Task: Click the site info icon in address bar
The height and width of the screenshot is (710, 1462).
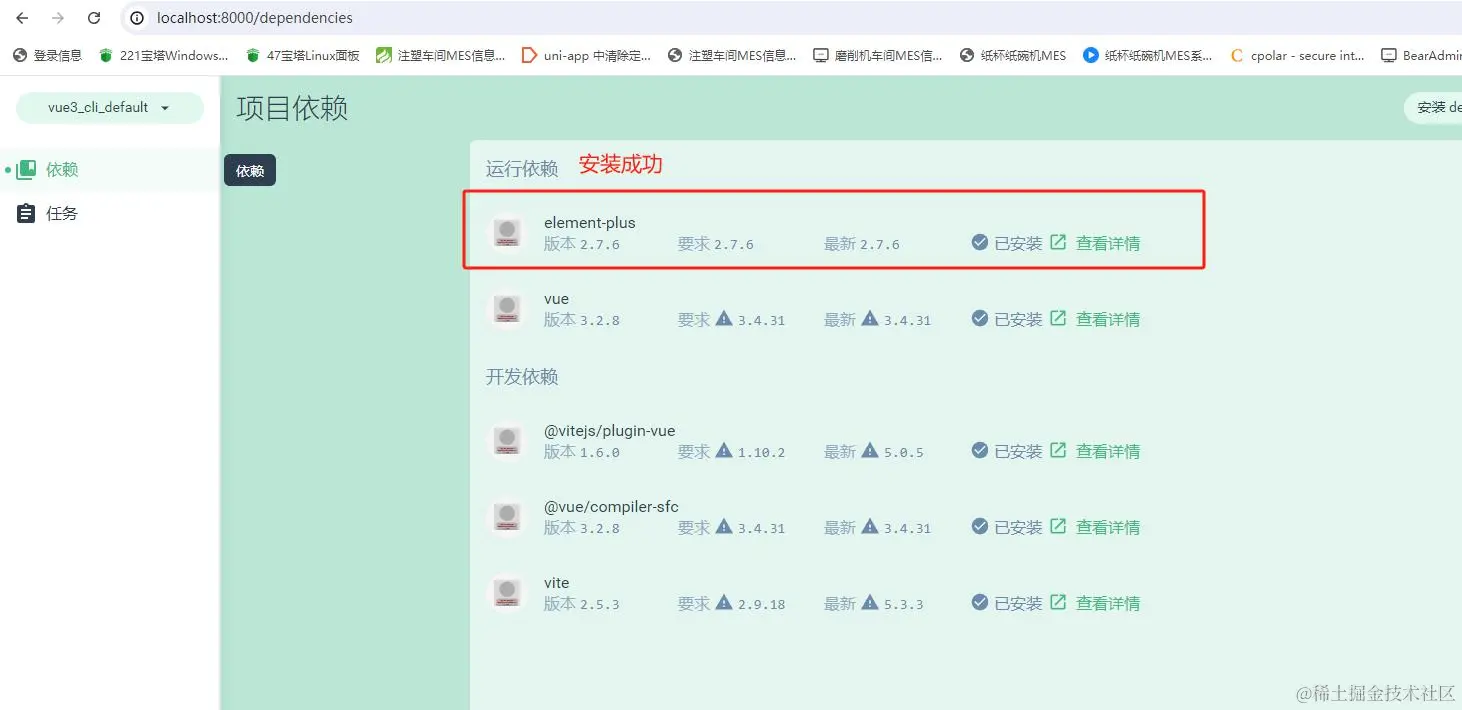Action: click(x=138, y=18)
